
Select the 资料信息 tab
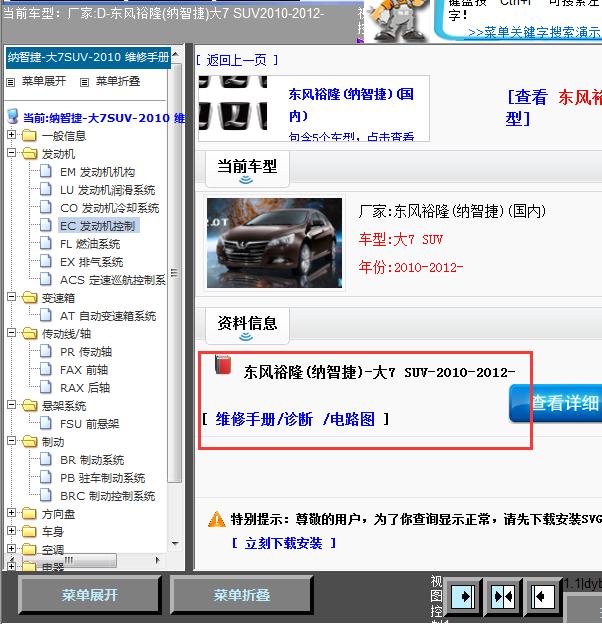(247, 325)
